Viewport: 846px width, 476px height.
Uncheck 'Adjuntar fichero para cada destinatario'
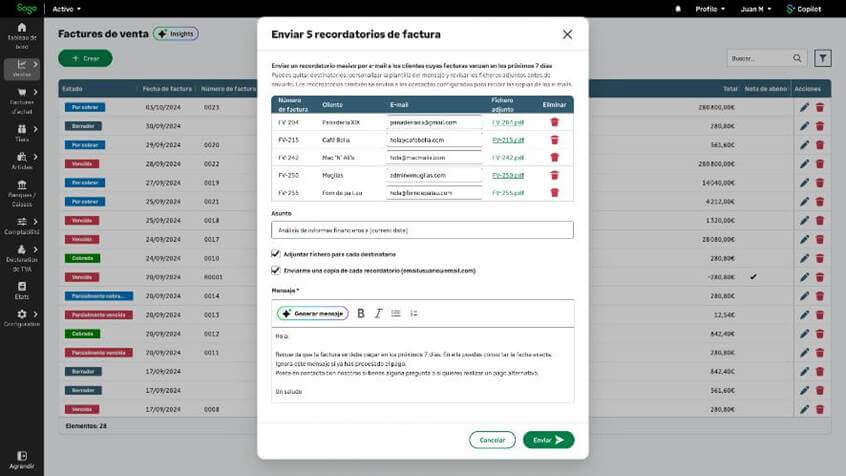point(276,254)
